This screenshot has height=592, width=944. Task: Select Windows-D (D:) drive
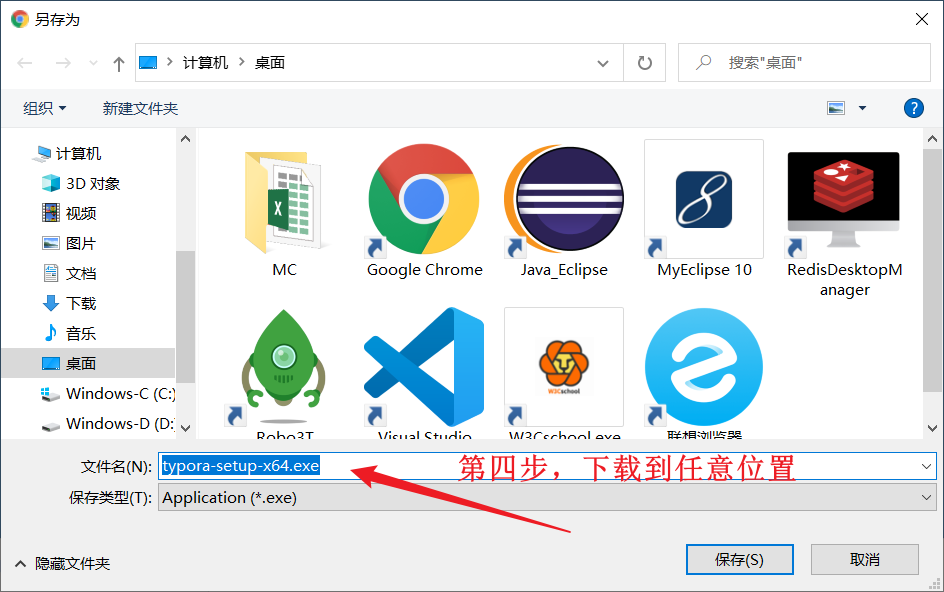point(108,424)
